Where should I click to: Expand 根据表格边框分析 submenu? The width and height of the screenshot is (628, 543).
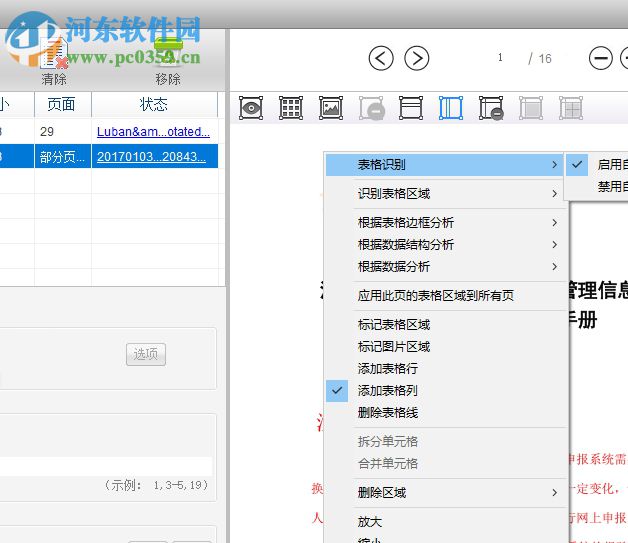coord(444,223)
